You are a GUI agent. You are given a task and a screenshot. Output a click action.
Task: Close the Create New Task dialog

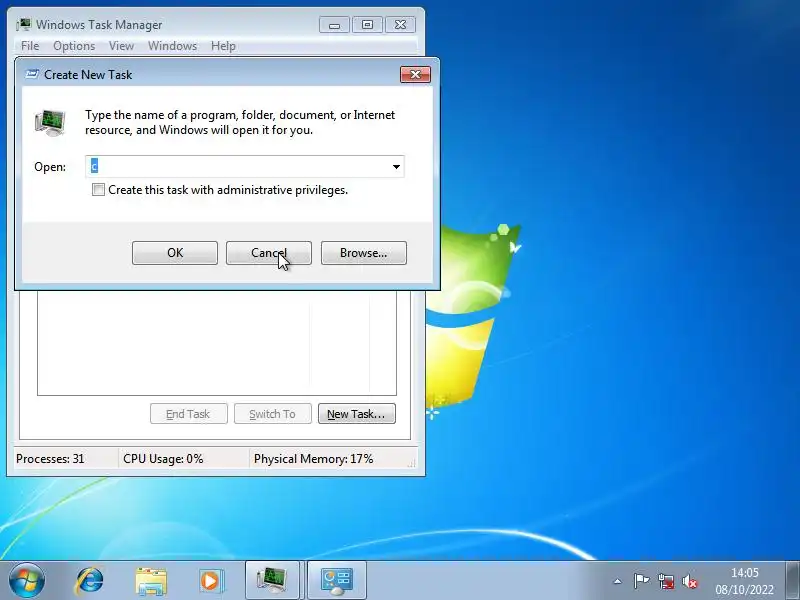(415, 74)
